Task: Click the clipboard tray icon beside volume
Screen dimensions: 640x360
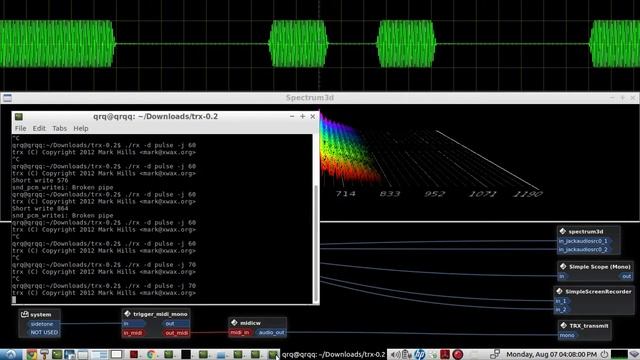Action: (x=406, y=354)
